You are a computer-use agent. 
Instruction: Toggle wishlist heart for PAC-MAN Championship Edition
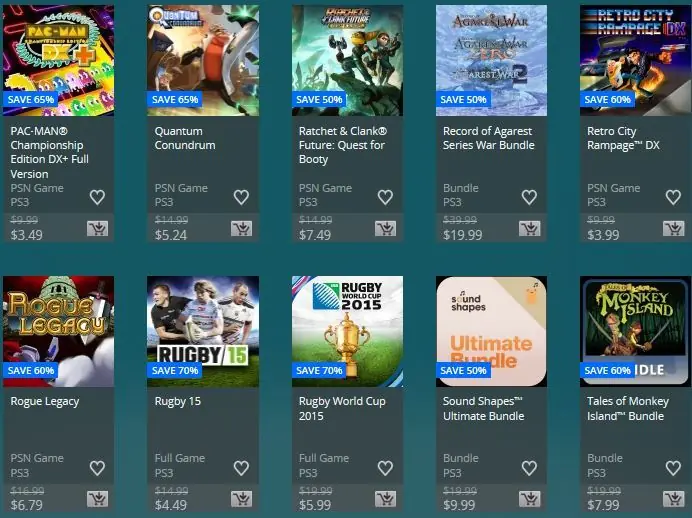(98, 197)
